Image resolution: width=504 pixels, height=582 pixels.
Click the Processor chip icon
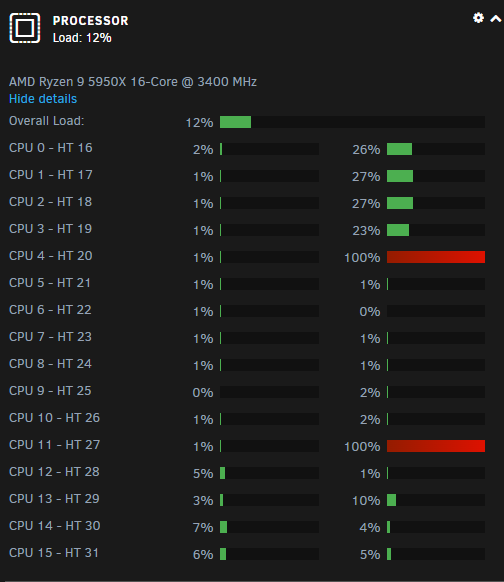(x=24, y=28)
